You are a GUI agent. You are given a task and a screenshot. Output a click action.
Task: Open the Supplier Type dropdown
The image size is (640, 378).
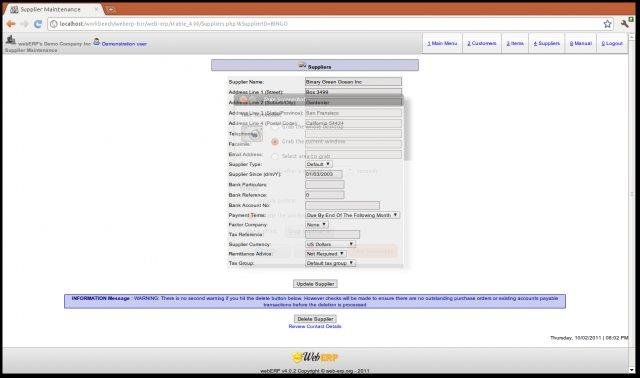(x=318, y=164)
